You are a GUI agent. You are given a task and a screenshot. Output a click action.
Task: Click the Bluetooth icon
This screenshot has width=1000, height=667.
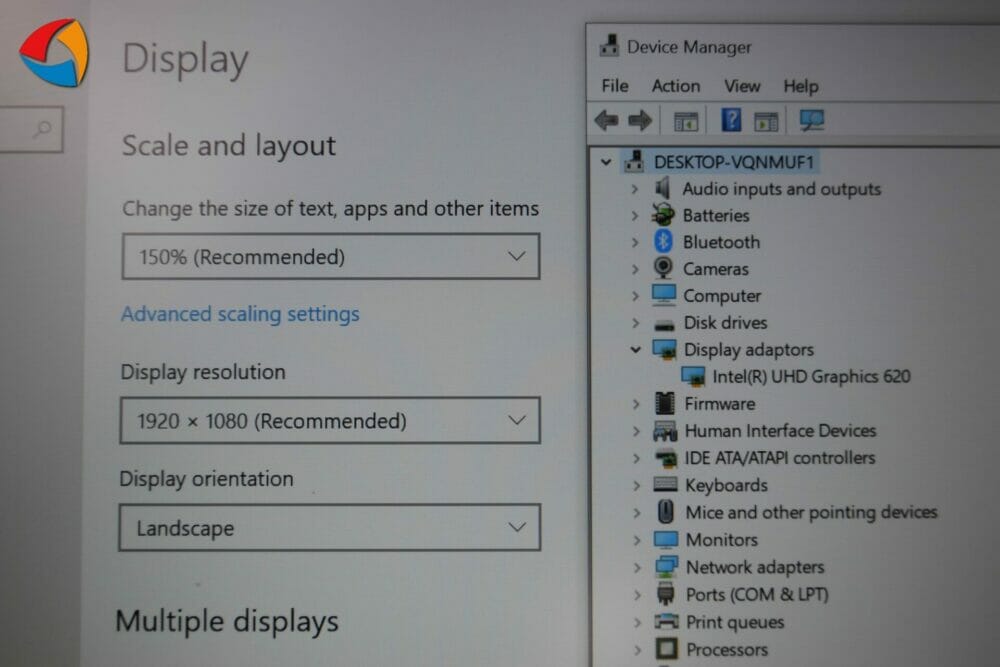(663, 242)
